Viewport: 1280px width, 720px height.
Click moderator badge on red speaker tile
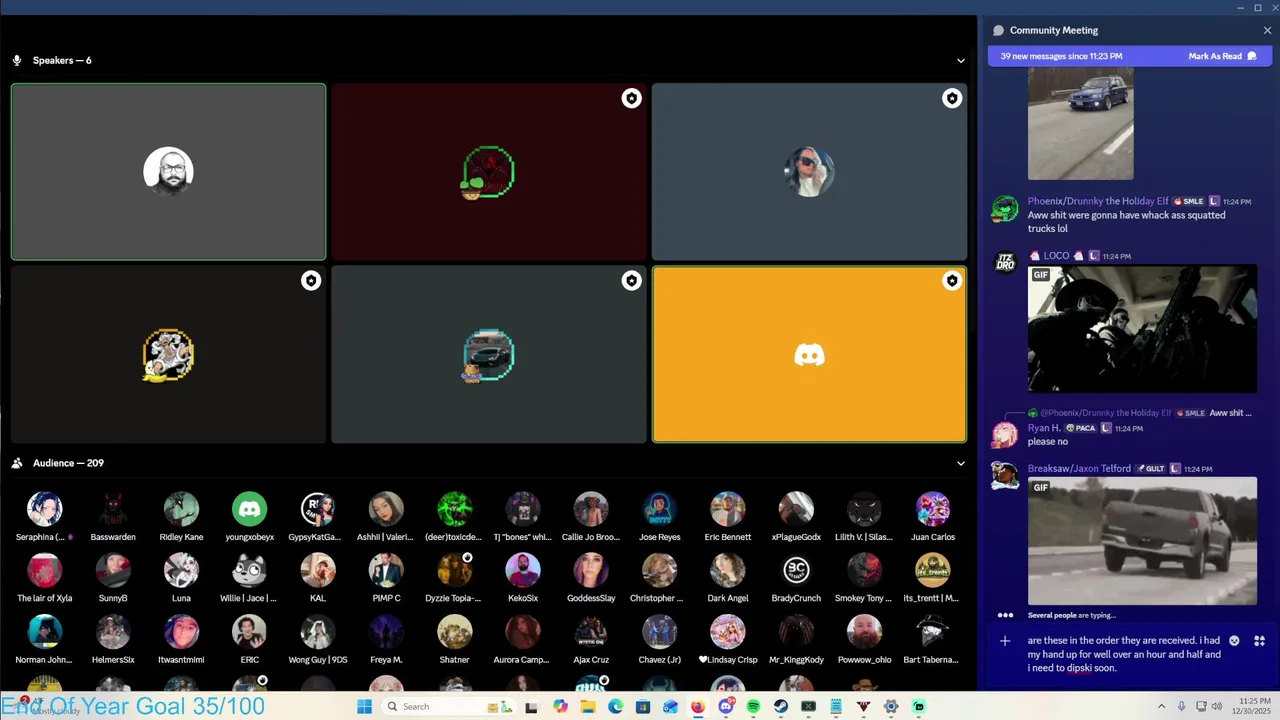[x=631, y=98]
